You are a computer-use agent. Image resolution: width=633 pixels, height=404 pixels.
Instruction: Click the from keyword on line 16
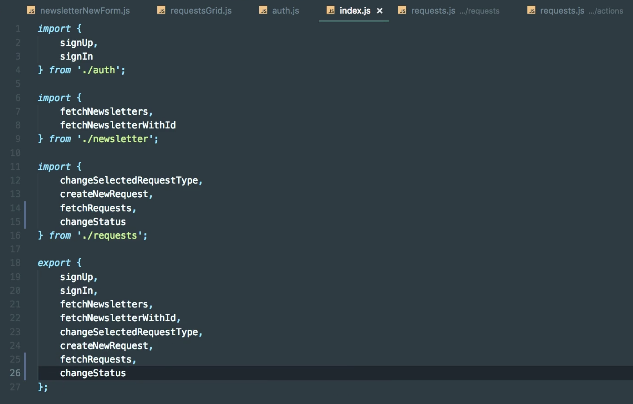coord(60,236)
